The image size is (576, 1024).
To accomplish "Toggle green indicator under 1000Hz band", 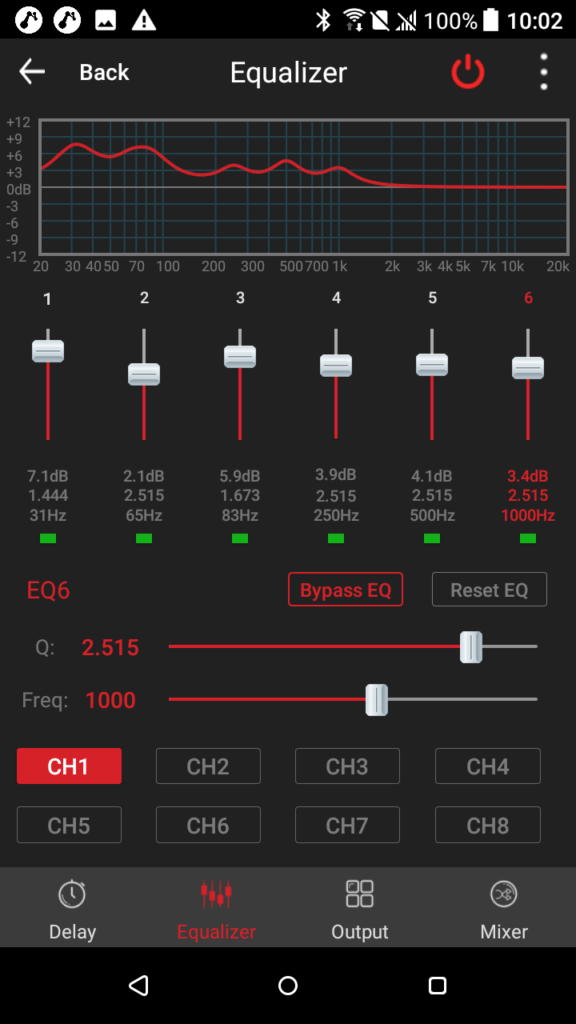I will (x=528, y=538).
